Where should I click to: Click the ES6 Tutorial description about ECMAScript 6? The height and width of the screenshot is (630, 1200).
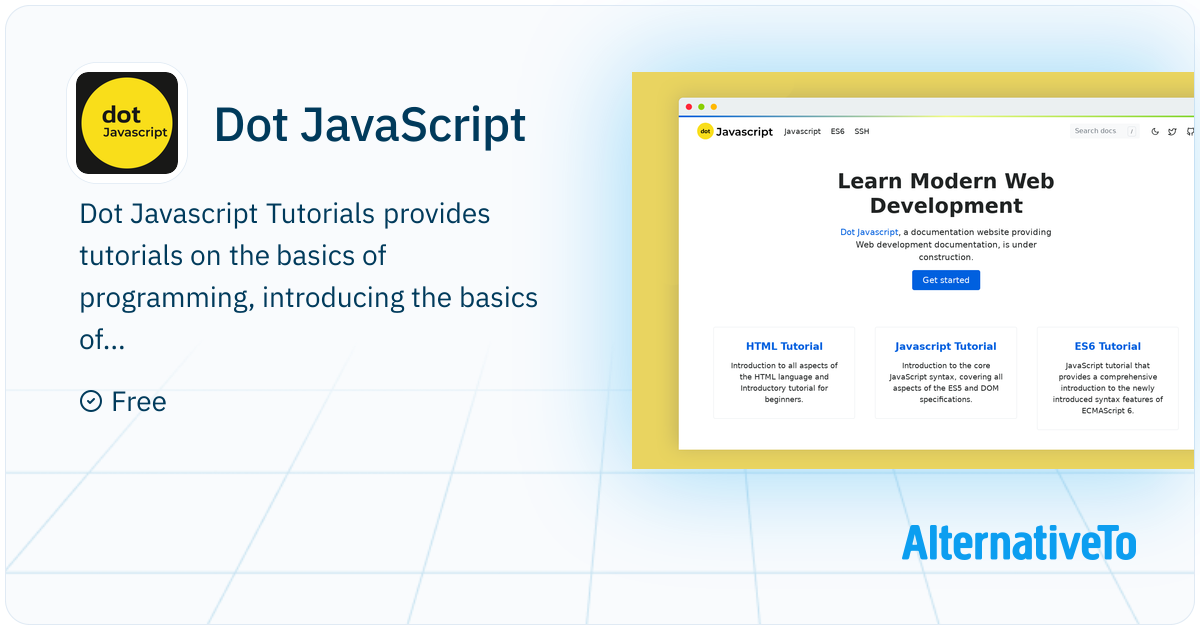pyautogui.click(x=1107, y=388)
